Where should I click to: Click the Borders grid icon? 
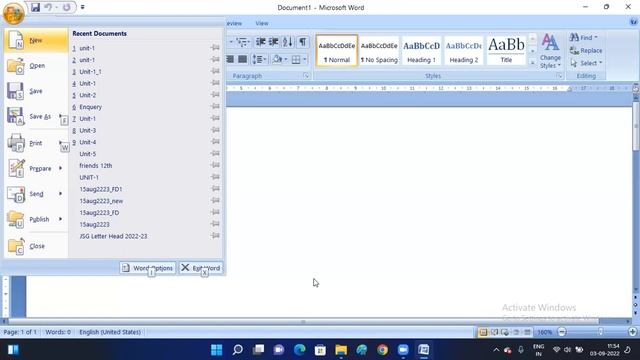click(296, 60)
